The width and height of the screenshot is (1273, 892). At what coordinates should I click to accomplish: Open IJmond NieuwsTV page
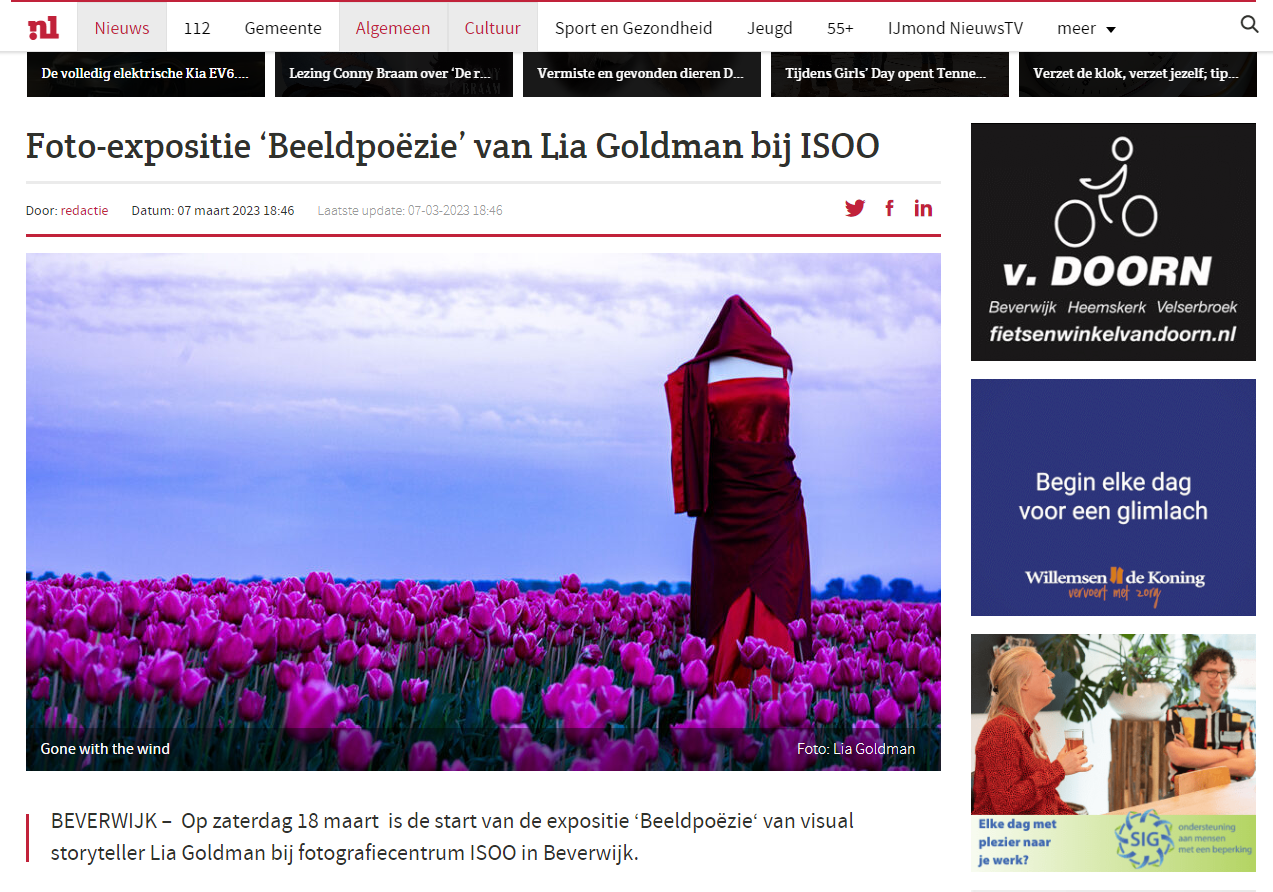[x=956, y=28]
